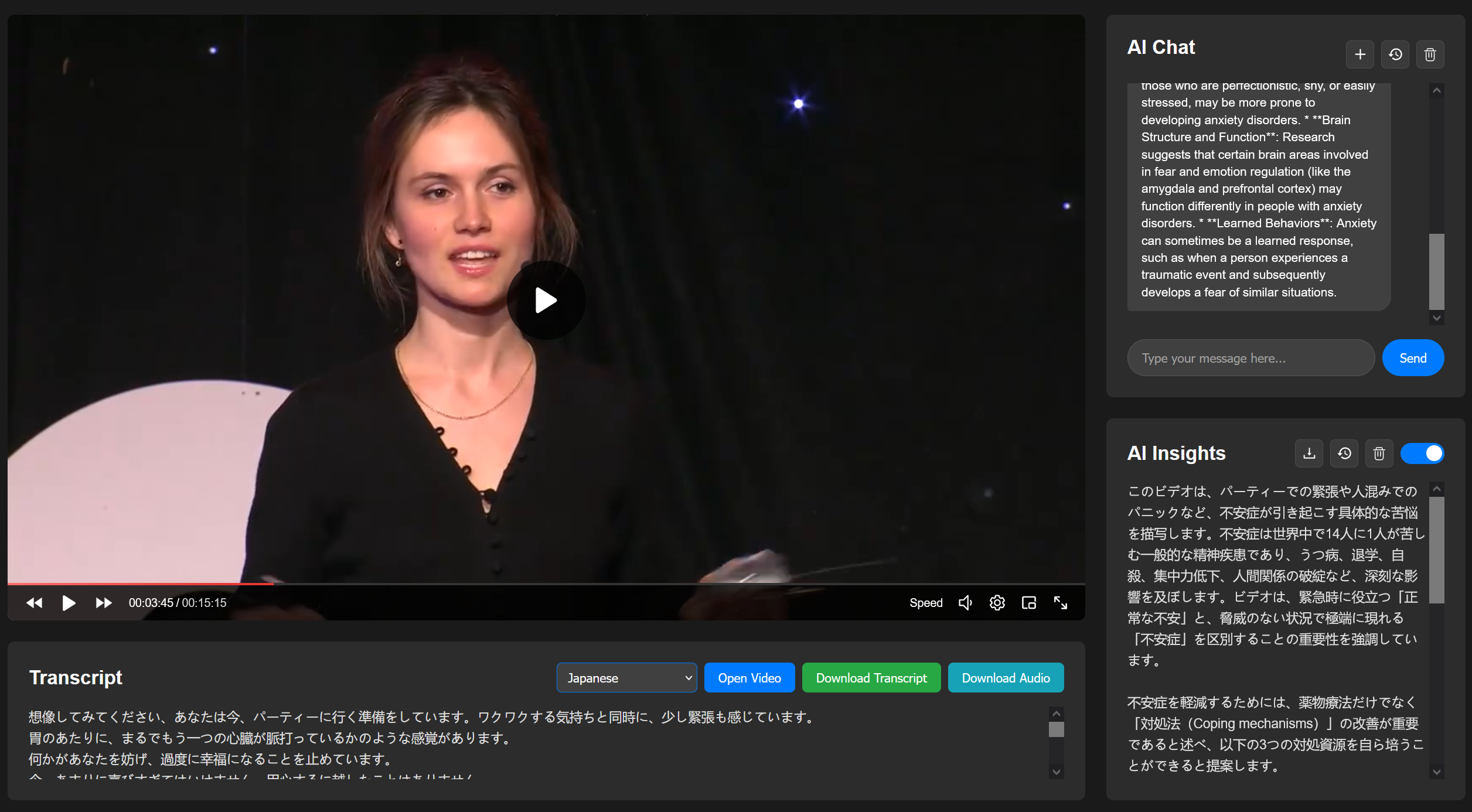Rewind the video
This screenshot has width=1472, height=812.
[x=34, y=602]
